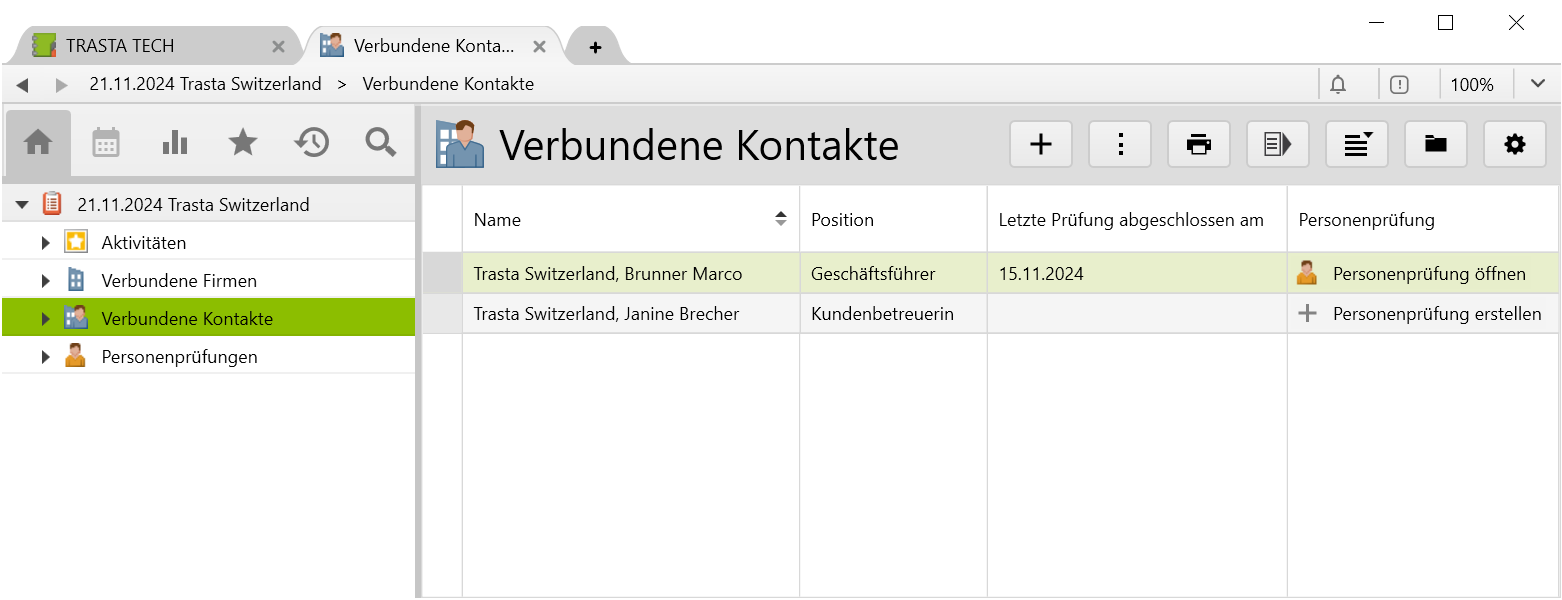Open settings with the gear icon
Screen dimensions: 1562x600
click(1515, 144)
